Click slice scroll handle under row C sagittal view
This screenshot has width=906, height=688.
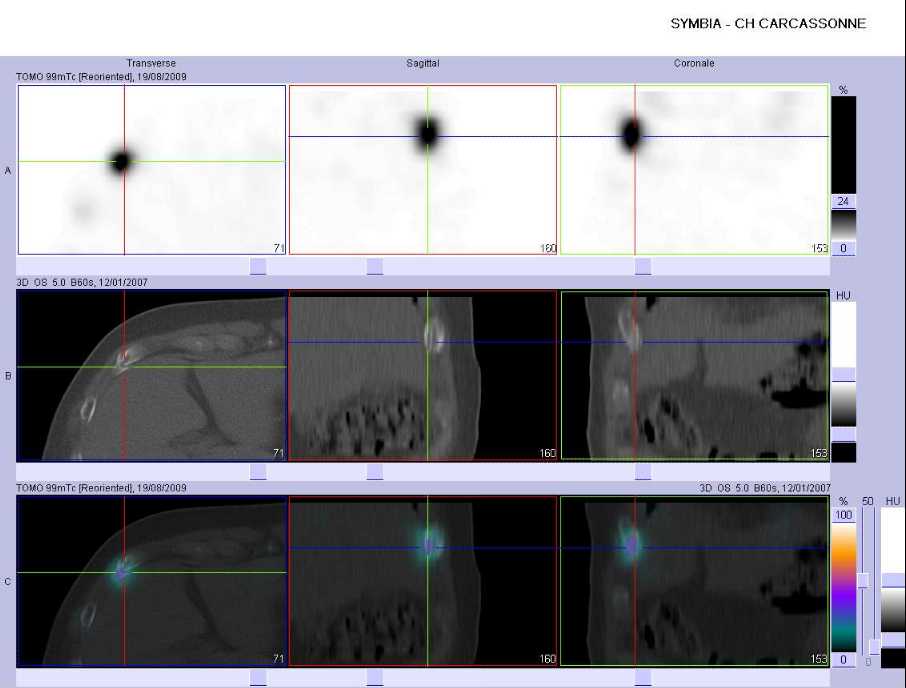(x=374, y=678)
